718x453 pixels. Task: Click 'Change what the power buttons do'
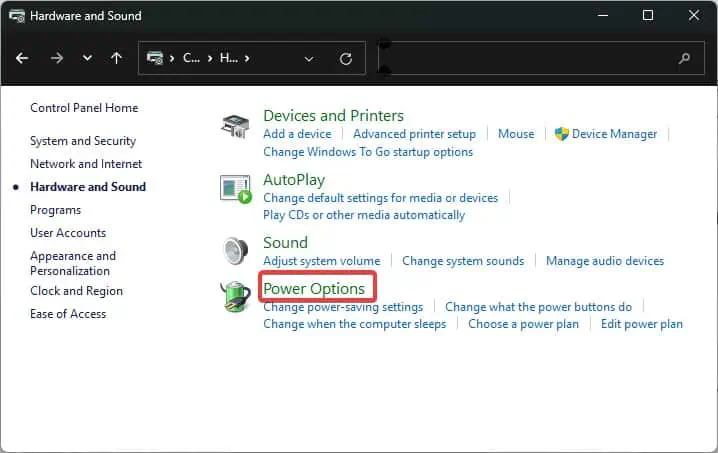538,307
